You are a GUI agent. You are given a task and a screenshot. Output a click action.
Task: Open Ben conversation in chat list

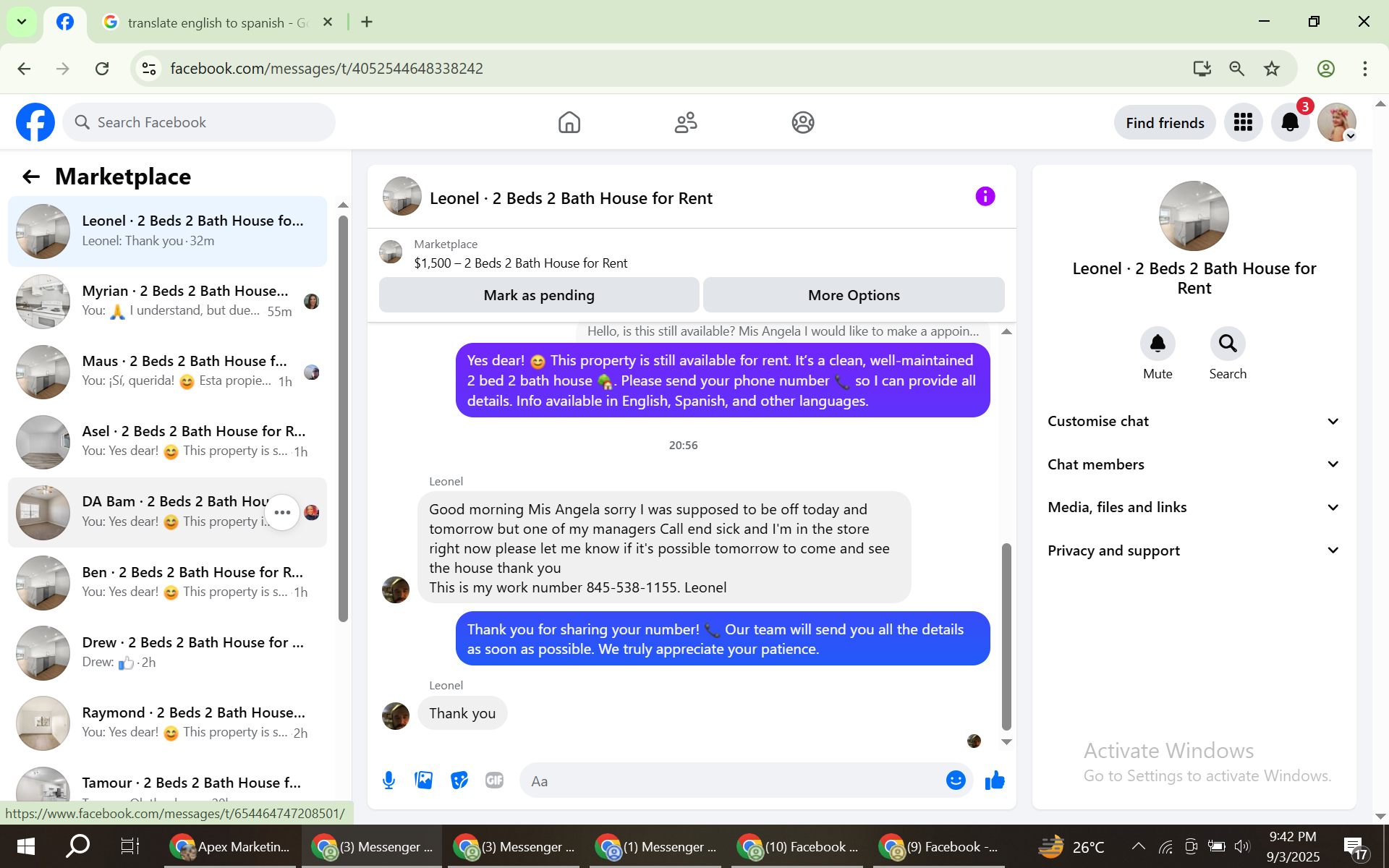(x=168, y=583)
